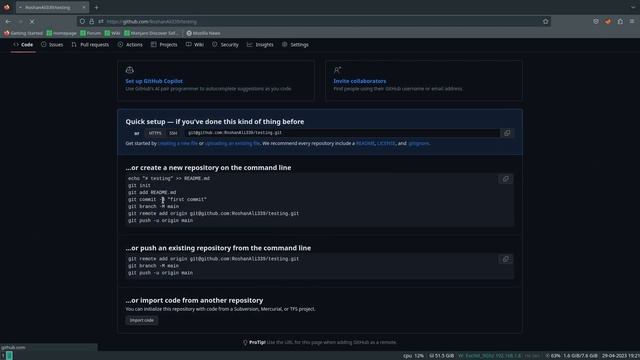Open the creating a new file link

pos(178,143)
